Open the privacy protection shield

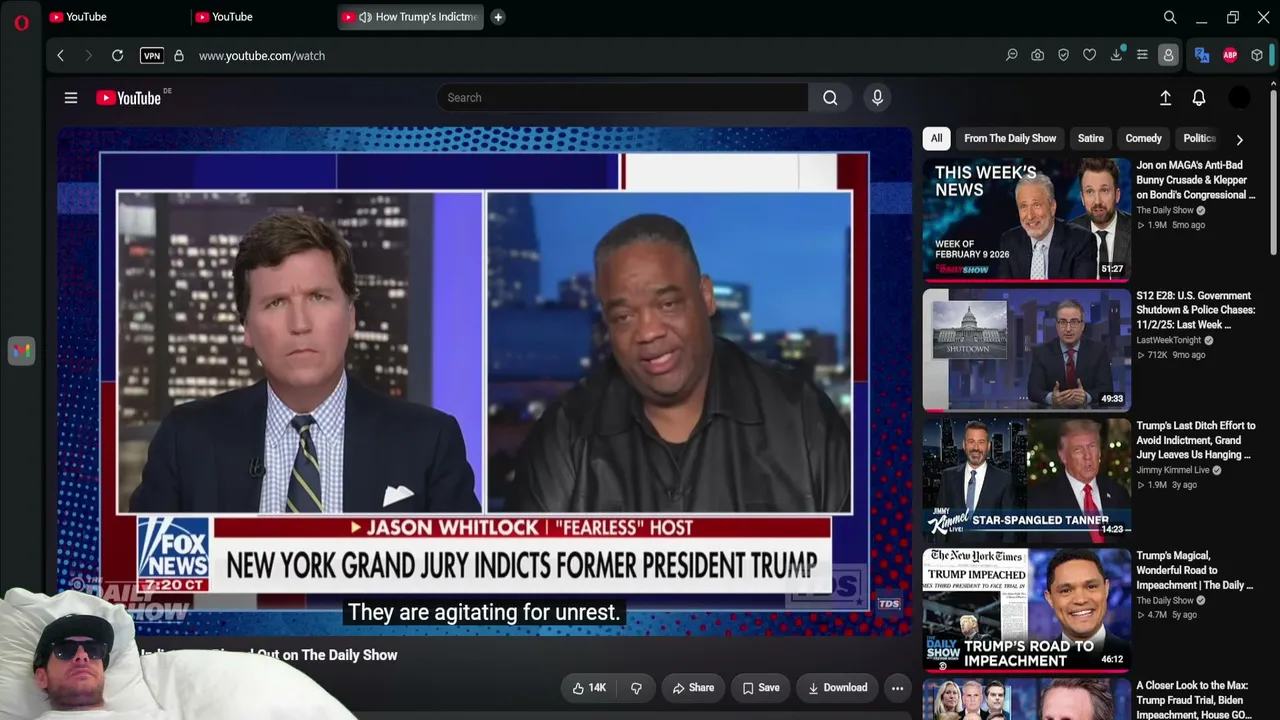coord(1064,56)
